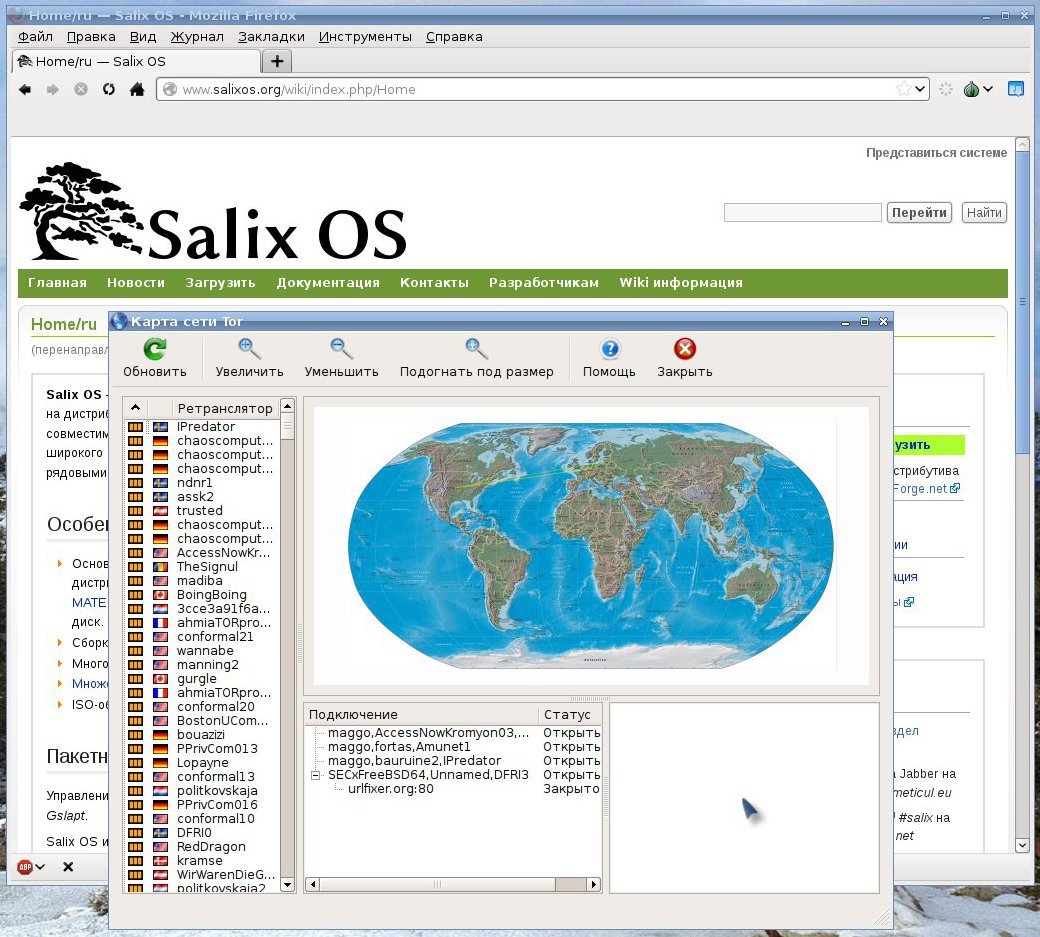The image size is (1040, 937).
Task: Click the Статус column header
Action: [569, 714]
